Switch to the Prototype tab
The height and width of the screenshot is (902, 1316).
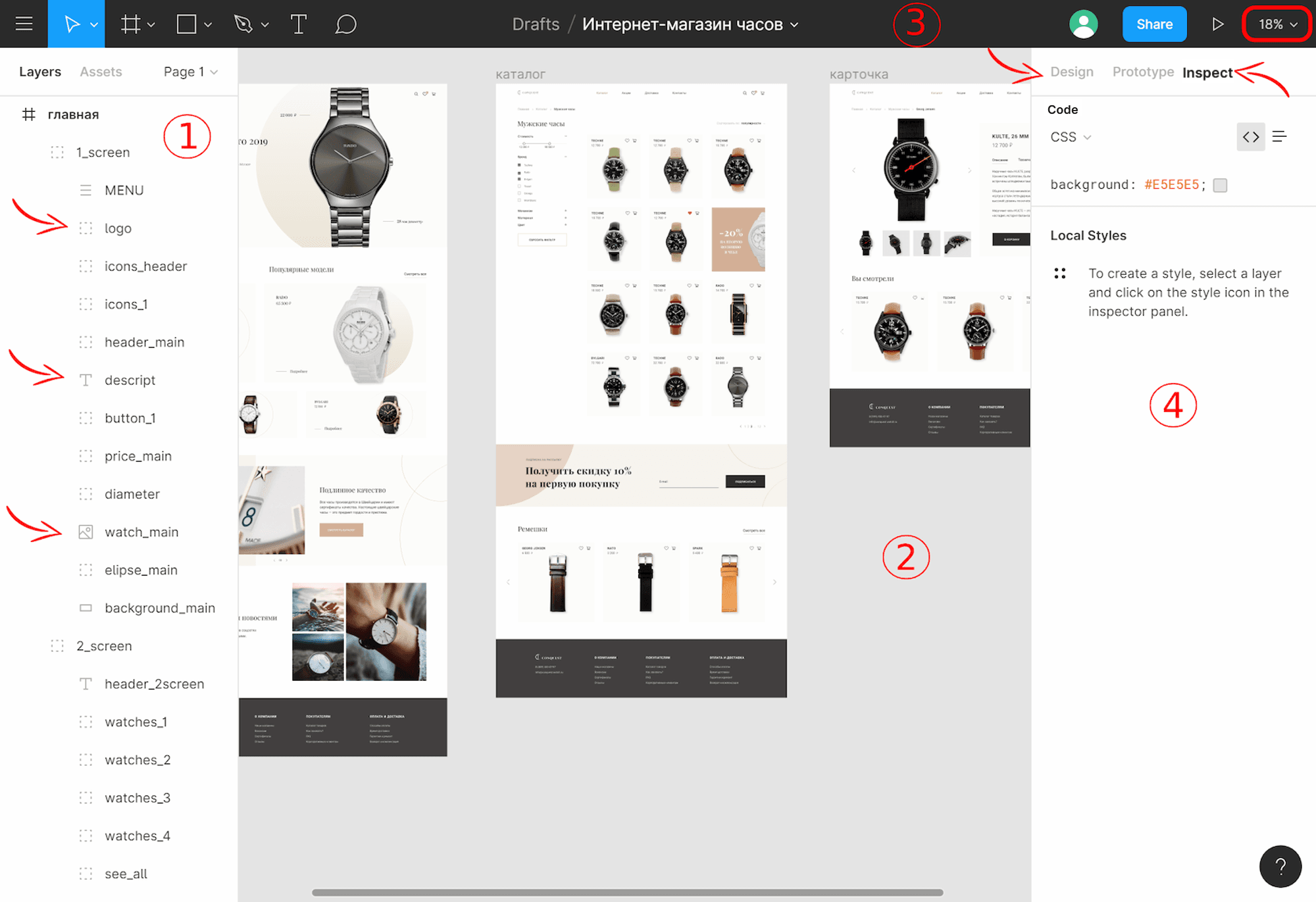click(1142, 71)
